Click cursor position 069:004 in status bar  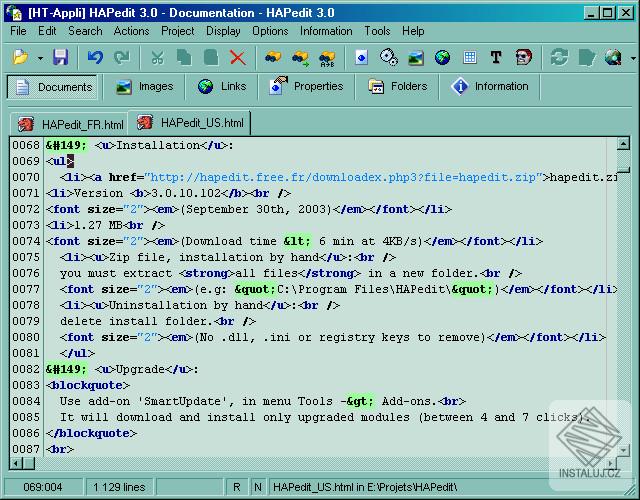point(42,487)
